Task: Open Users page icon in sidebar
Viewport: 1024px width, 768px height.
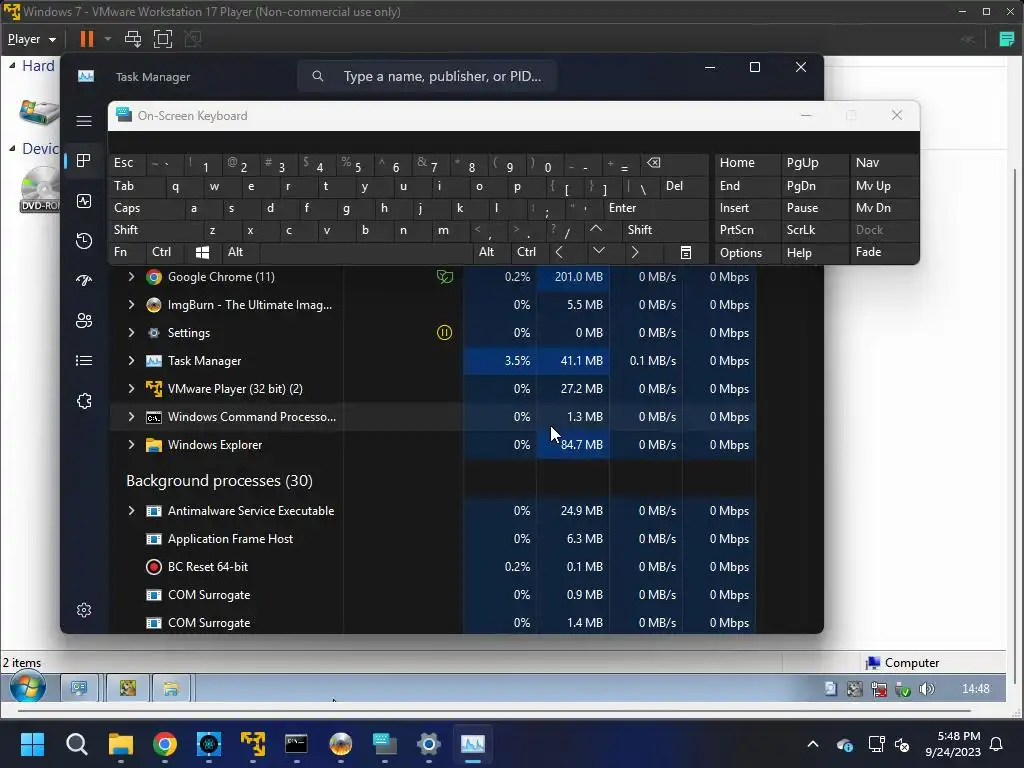Action: point(84,321)
